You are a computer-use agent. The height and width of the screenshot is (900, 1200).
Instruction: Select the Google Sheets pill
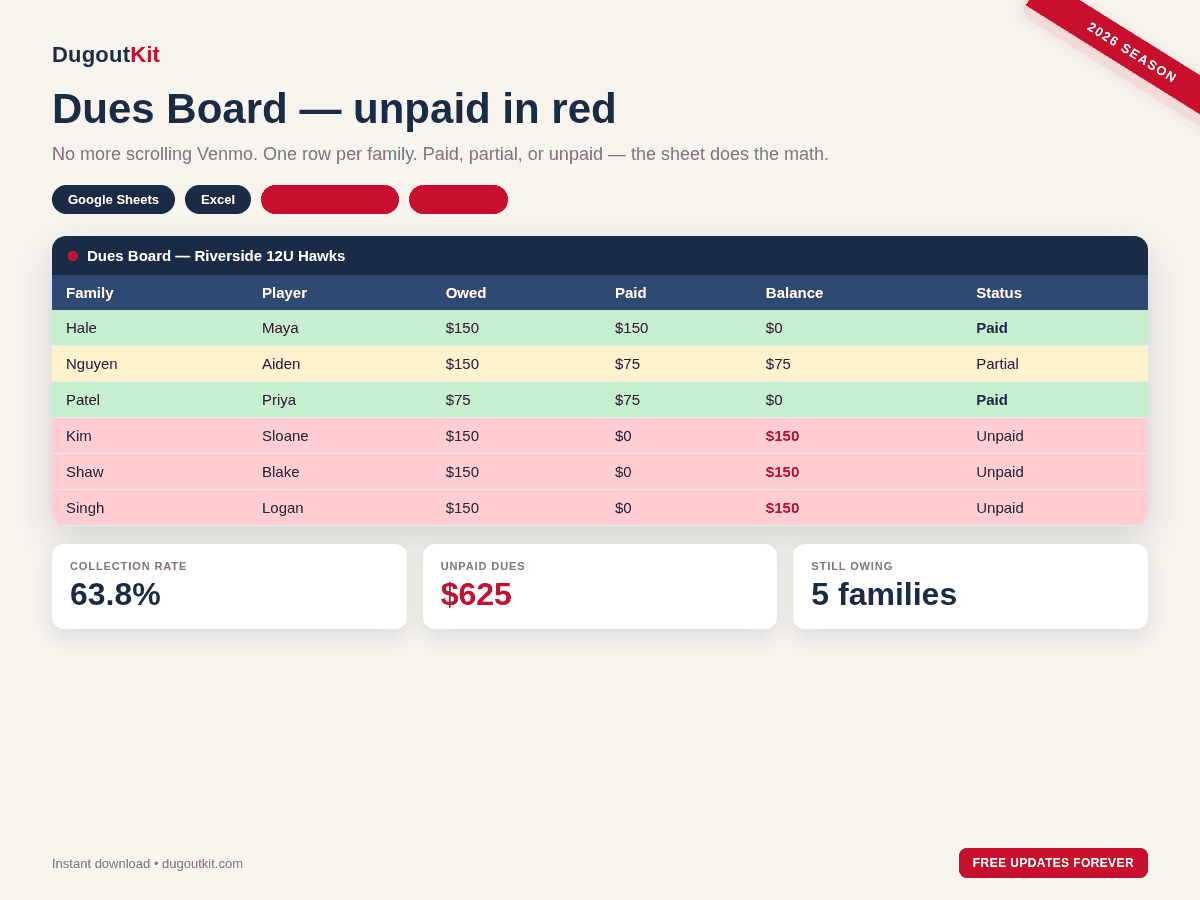point(113,199)
